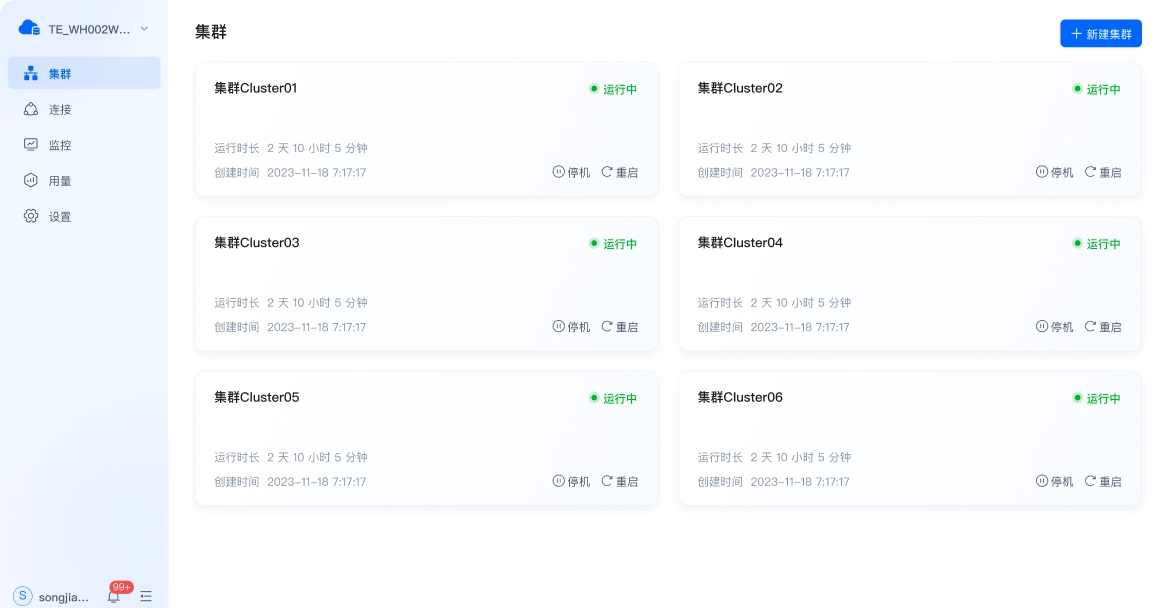Click the cloud logo icon

click(x=29, y=28)
